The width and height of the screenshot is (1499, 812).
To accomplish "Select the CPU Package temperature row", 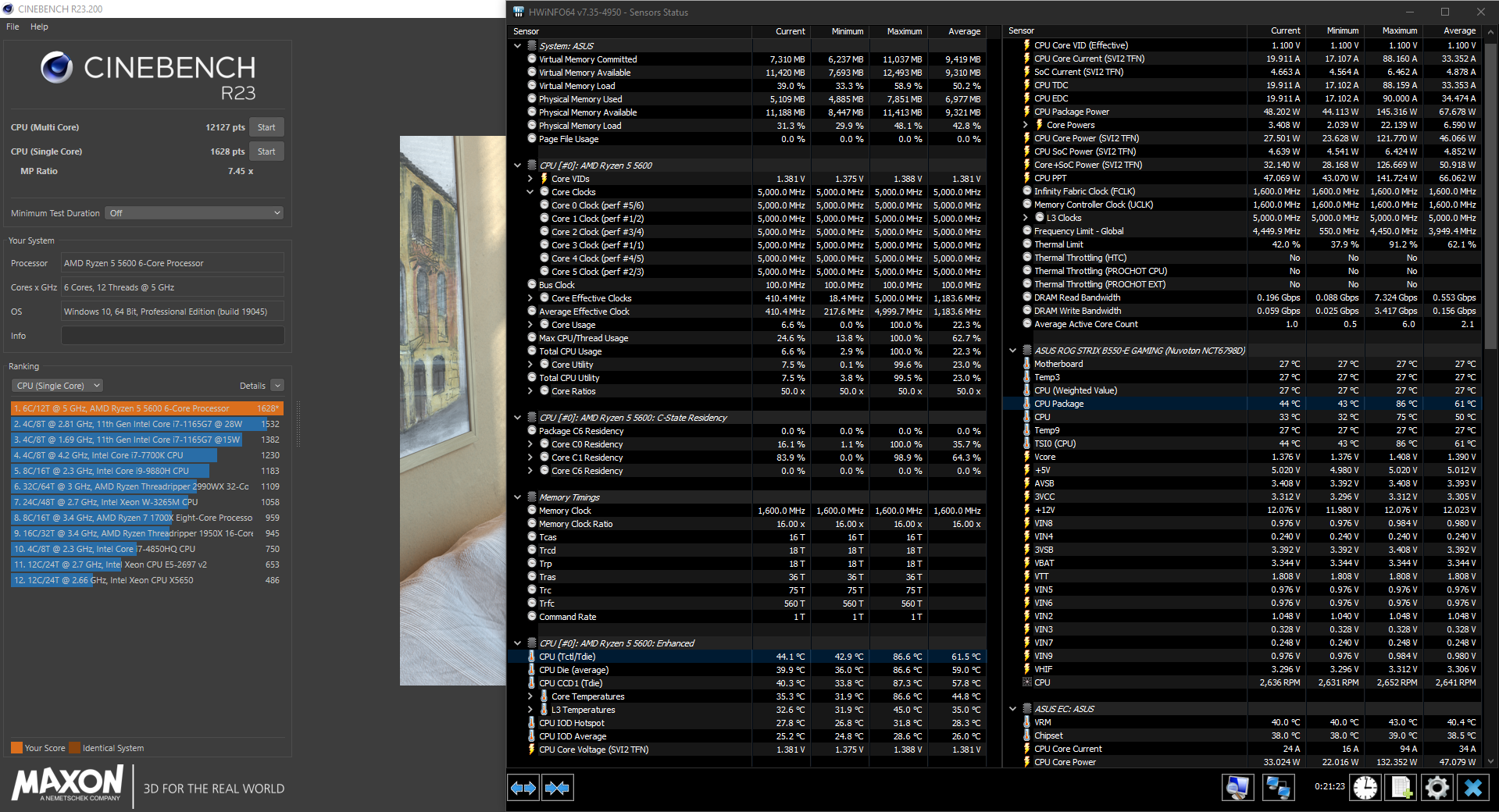I will 1242,404.
